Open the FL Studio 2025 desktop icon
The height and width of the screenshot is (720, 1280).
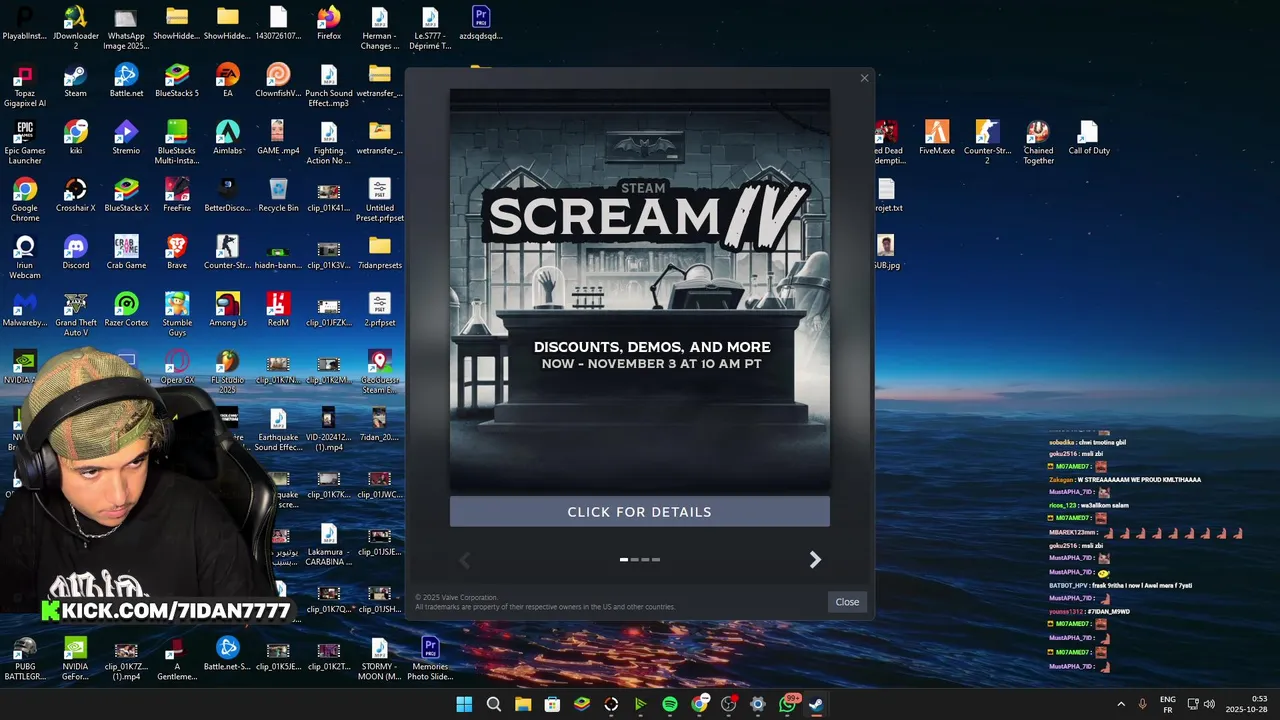228,373
